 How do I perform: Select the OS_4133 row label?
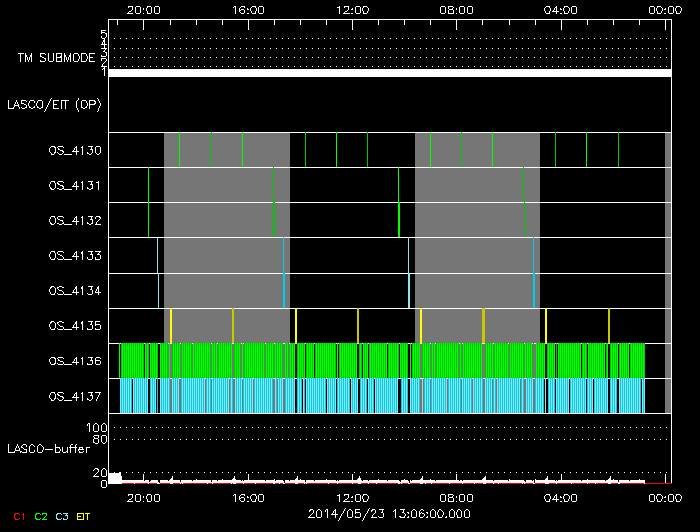pyautogui.click(x=74, y=256)
